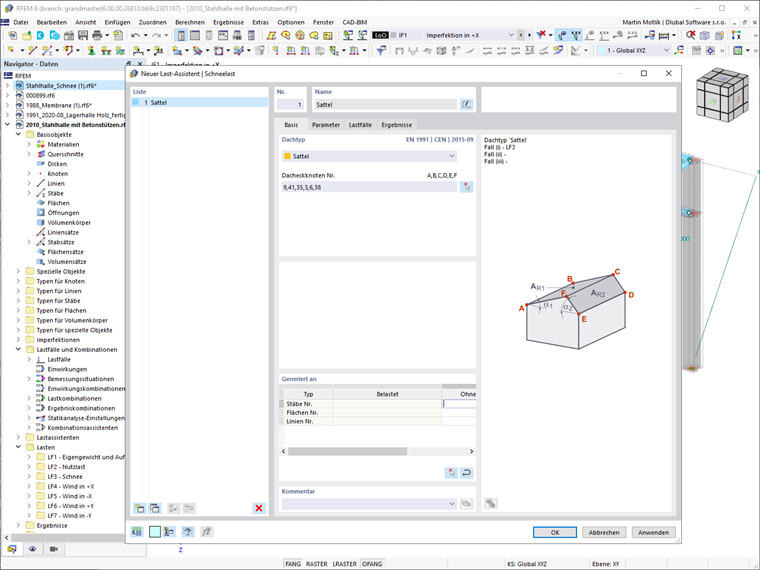The height and width of the screenshot is (570, 760).
Task: Click the new line tool icon
Action: (32, 50)
